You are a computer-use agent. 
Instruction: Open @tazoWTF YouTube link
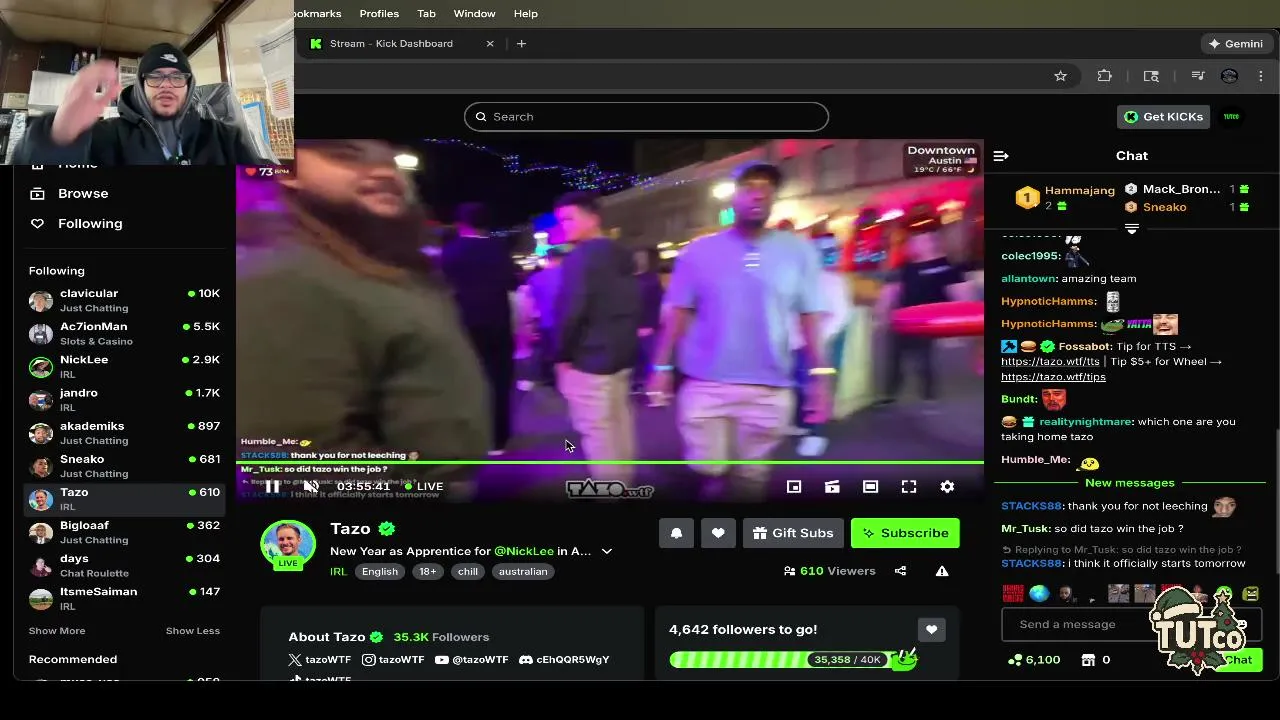point(472,660)
